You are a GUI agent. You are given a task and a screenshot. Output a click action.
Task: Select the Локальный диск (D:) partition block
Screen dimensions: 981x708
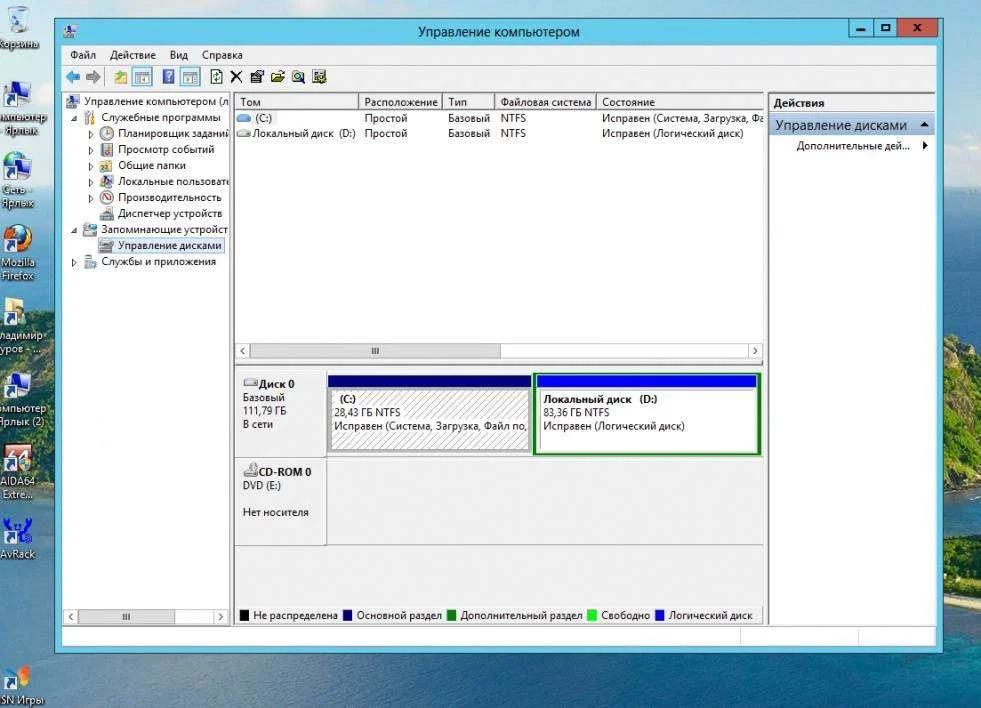click(647, 414)
